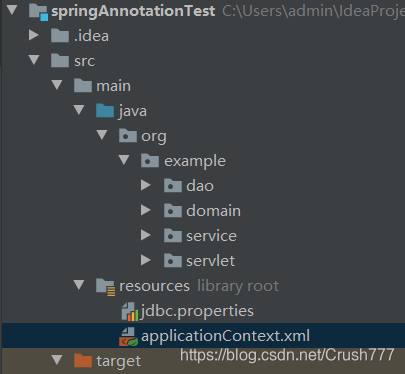Expand the service package arrow
405x374 pixels.
pos(146,235)
